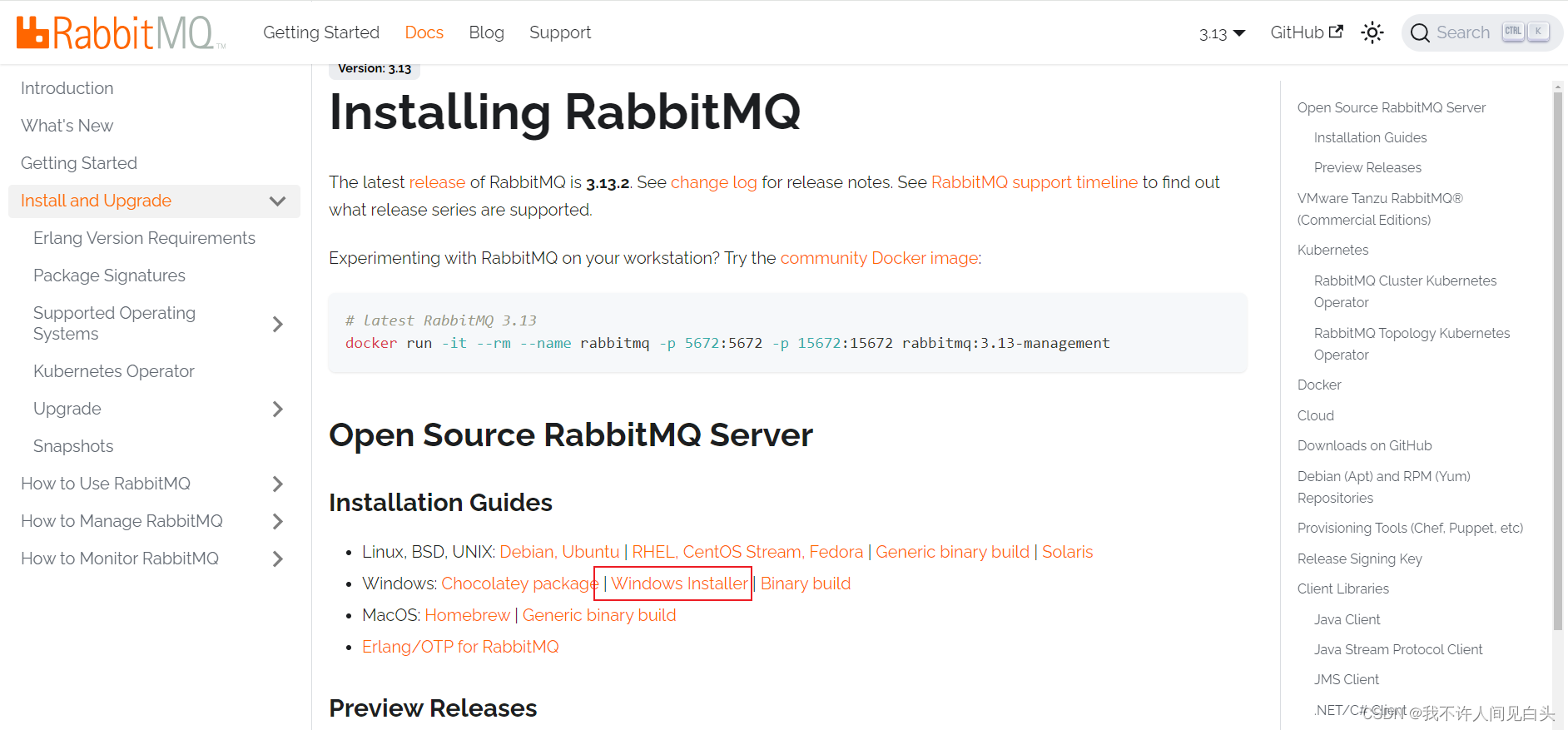Jump to Docker in table of contents

tap(1319, 385)
